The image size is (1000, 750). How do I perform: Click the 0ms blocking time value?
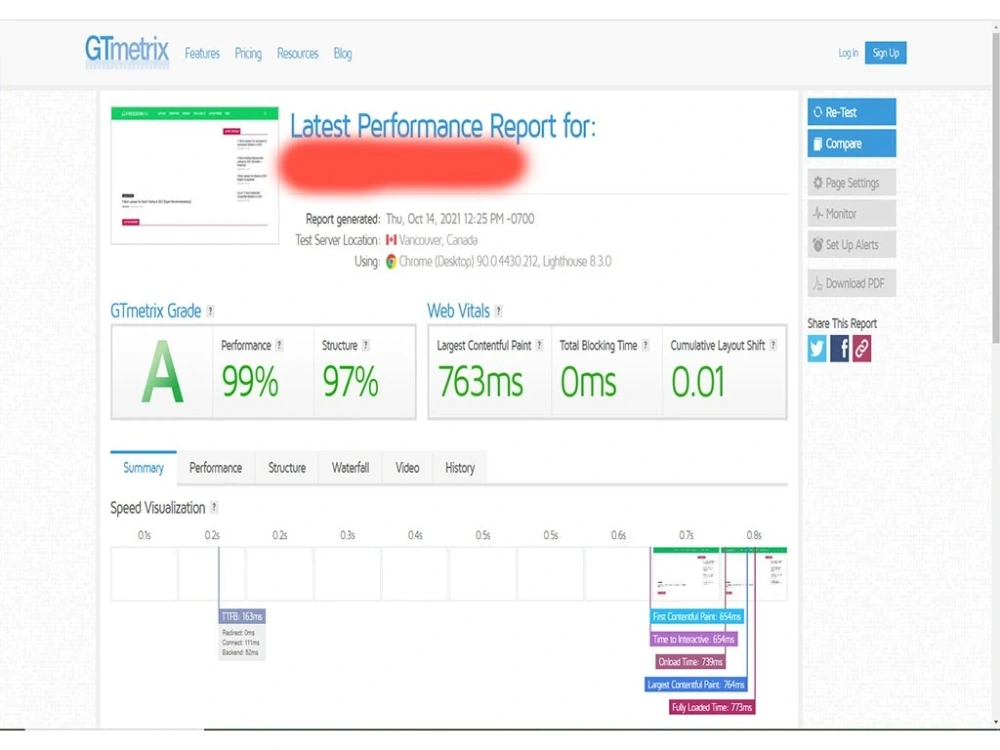coord(588,382)
